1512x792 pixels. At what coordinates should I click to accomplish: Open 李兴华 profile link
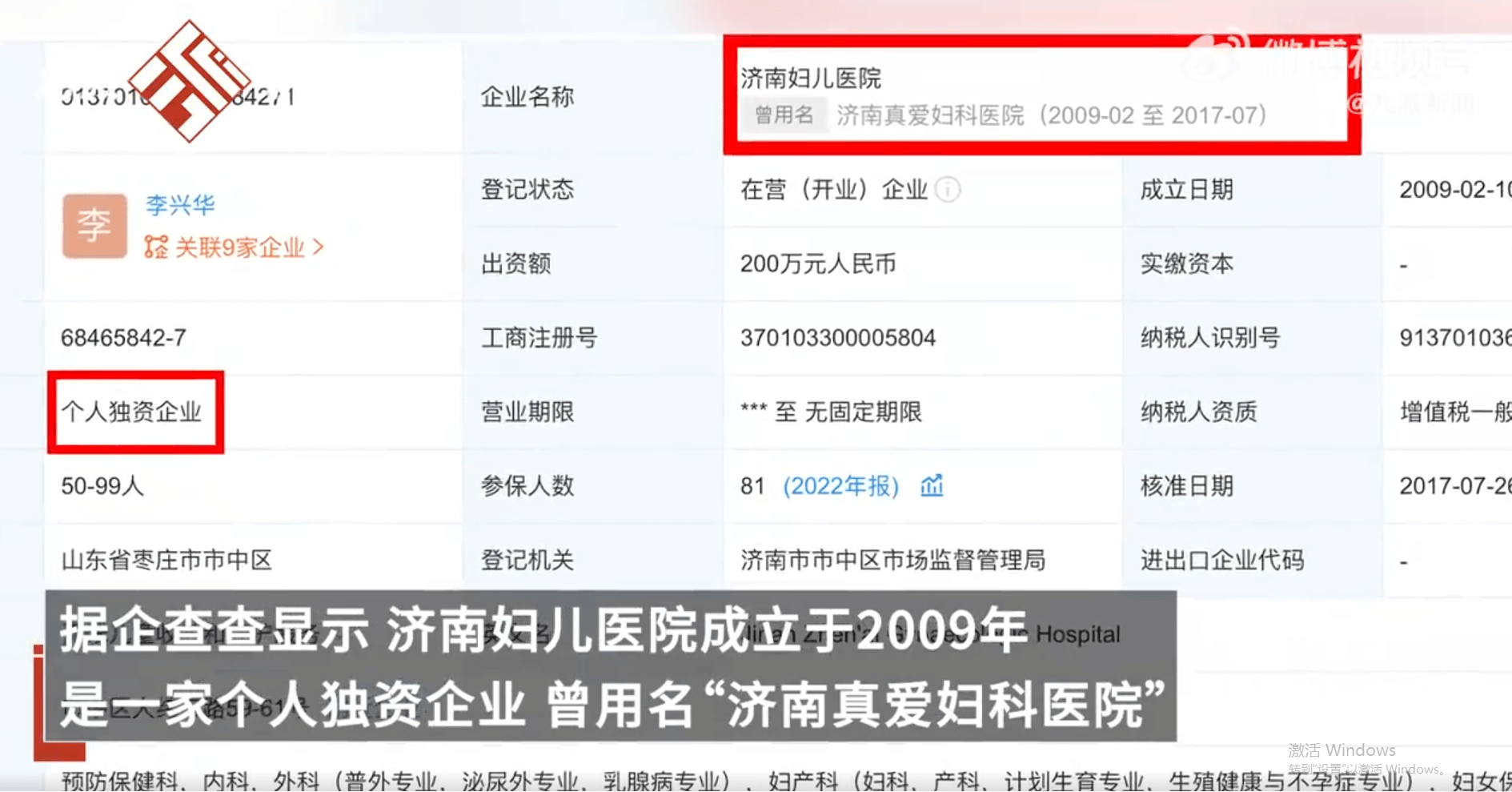click(181, 204)
